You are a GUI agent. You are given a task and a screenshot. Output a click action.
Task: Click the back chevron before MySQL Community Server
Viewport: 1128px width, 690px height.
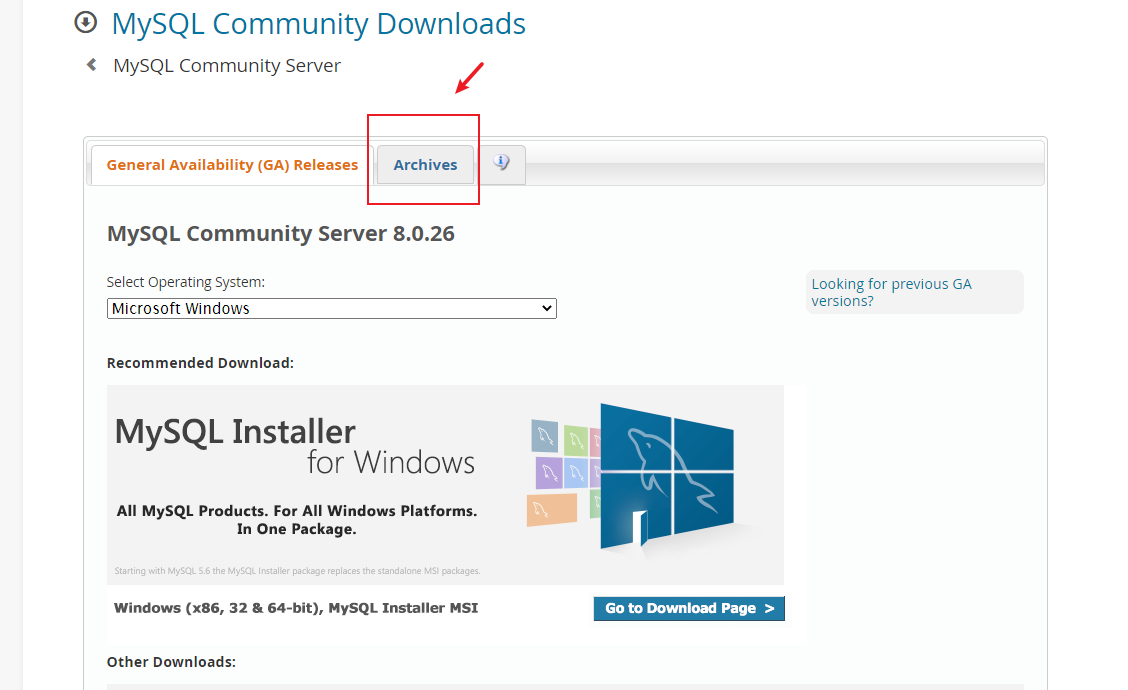[90, 64]
